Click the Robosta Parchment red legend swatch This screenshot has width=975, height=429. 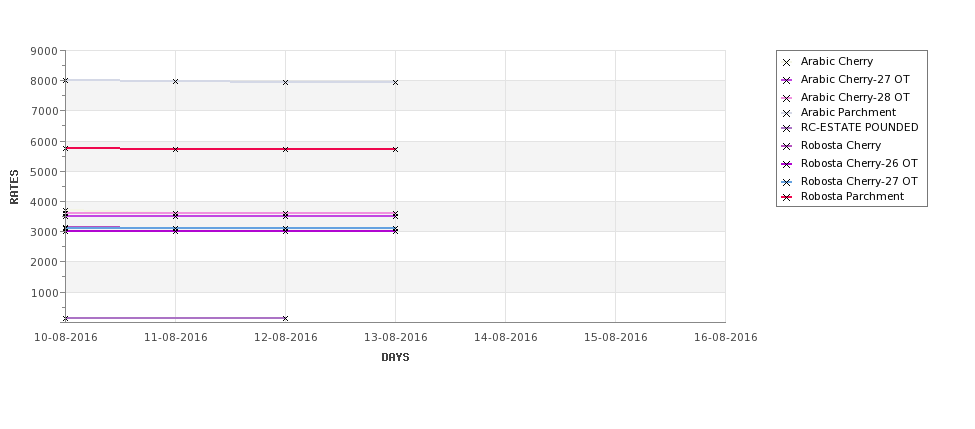786,197
